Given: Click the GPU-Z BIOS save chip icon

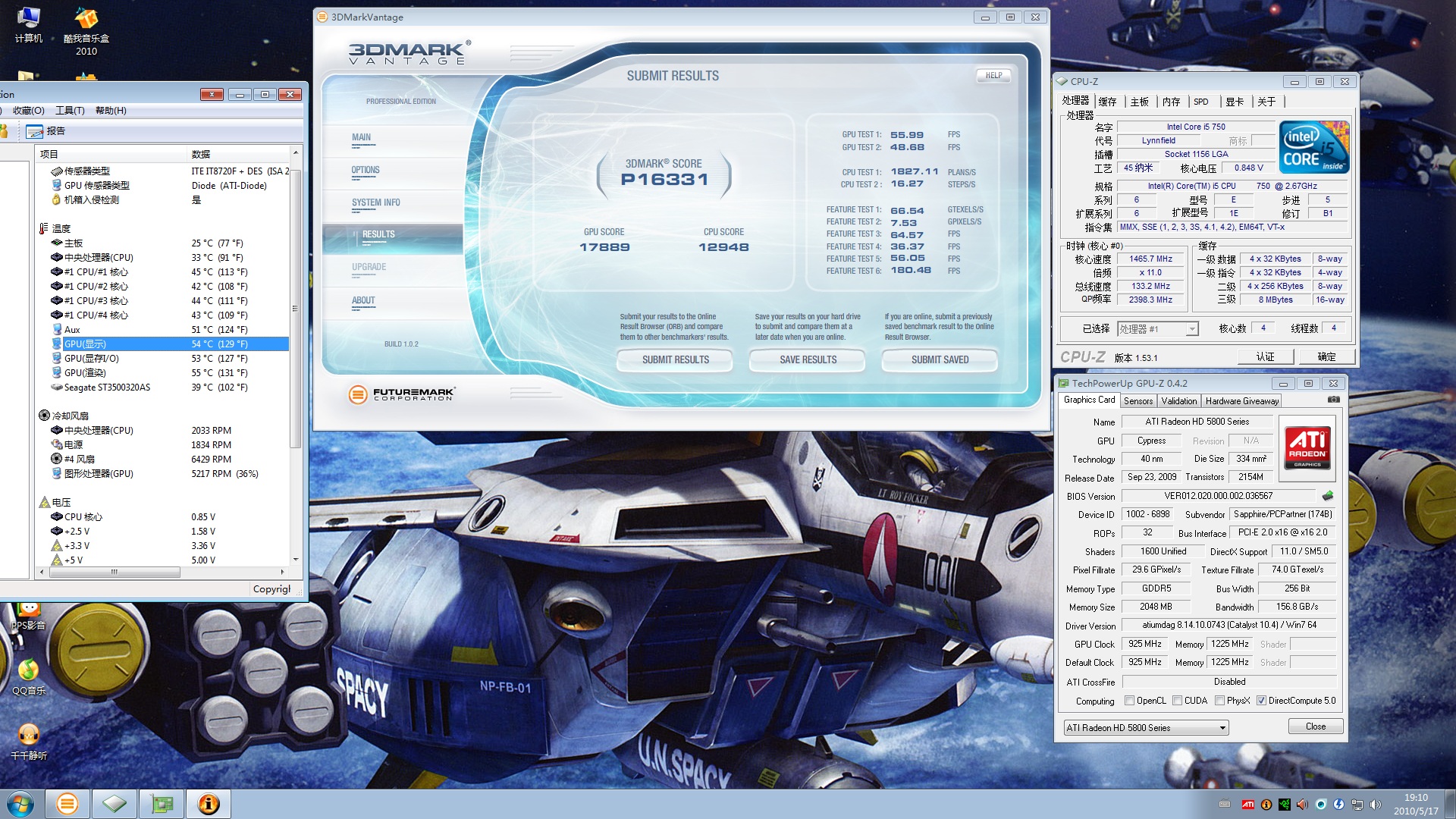Looking at the screenshot, I should pos(1328,496).
